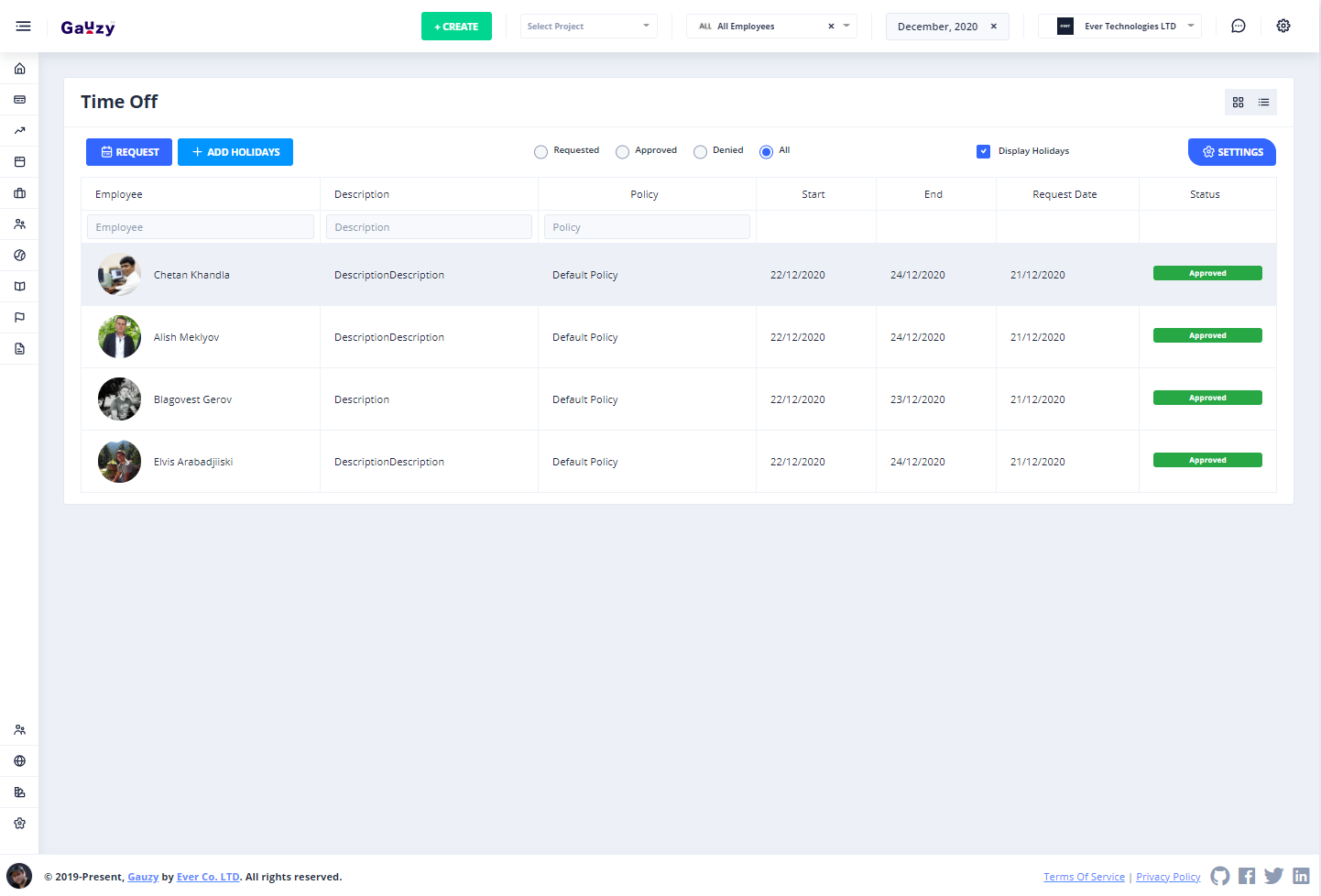The width and height of the screenshot is (1321, 896).
Task: Open the header settings gear icon
Action: click(x=1283, y=27)
